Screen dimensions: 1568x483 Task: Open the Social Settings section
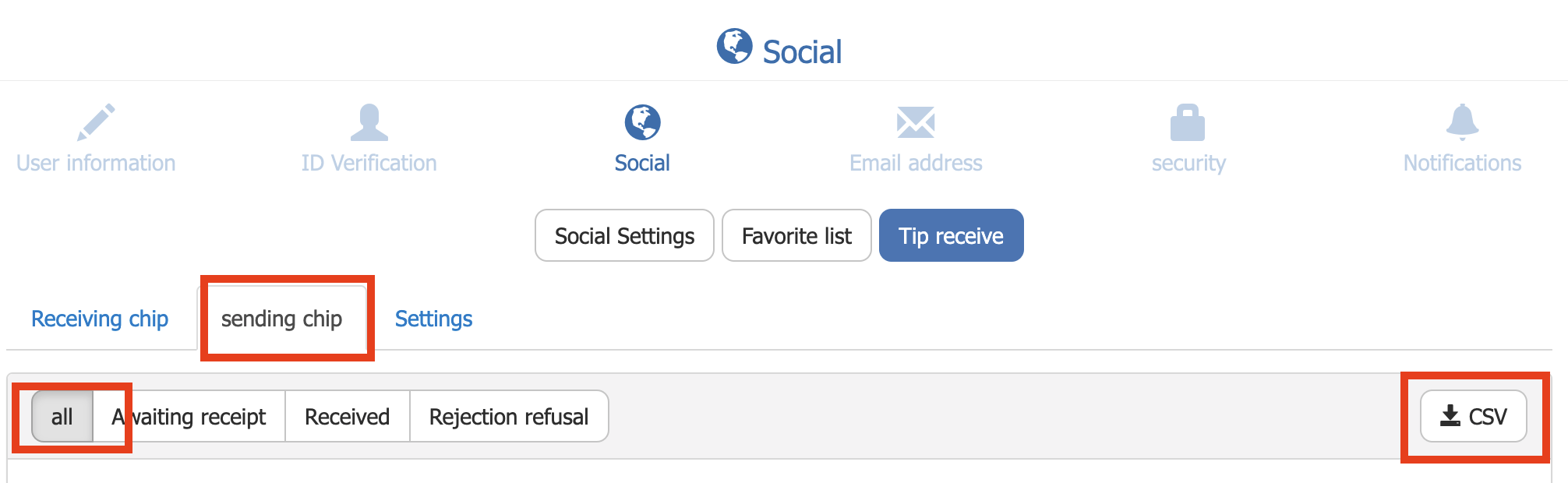coord(624,235)
